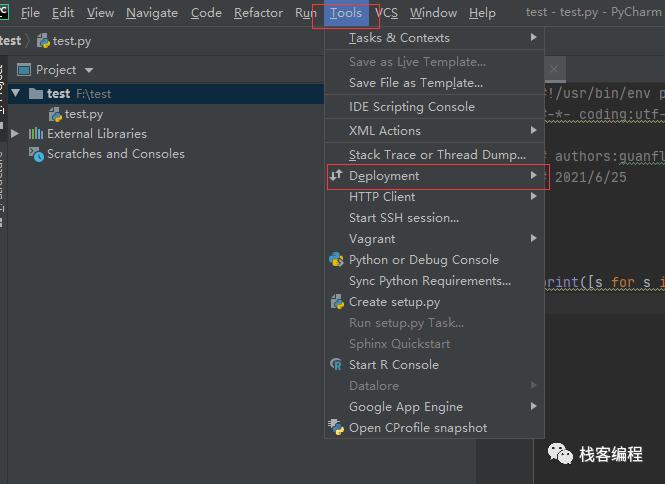
Task: Choose Create setup.py
Action: click(434, 302)
